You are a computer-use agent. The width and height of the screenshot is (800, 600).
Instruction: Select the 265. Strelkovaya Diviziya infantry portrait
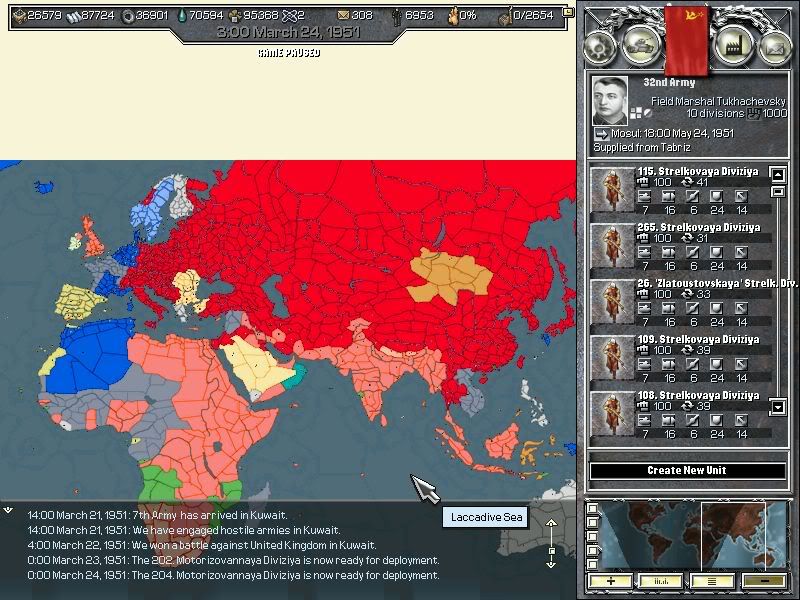(x=612, y=246)
